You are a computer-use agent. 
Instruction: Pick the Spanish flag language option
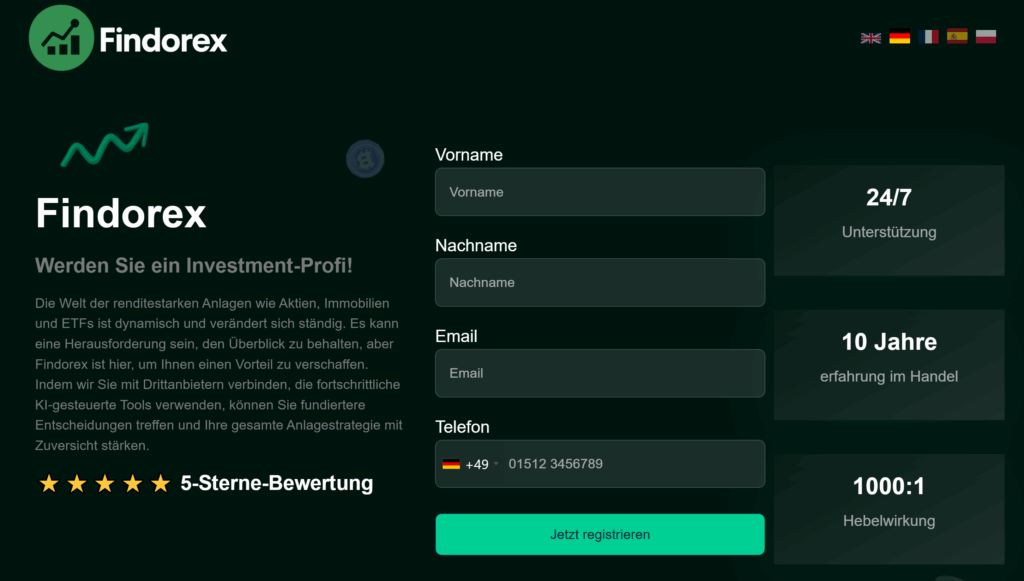[957, 38]
